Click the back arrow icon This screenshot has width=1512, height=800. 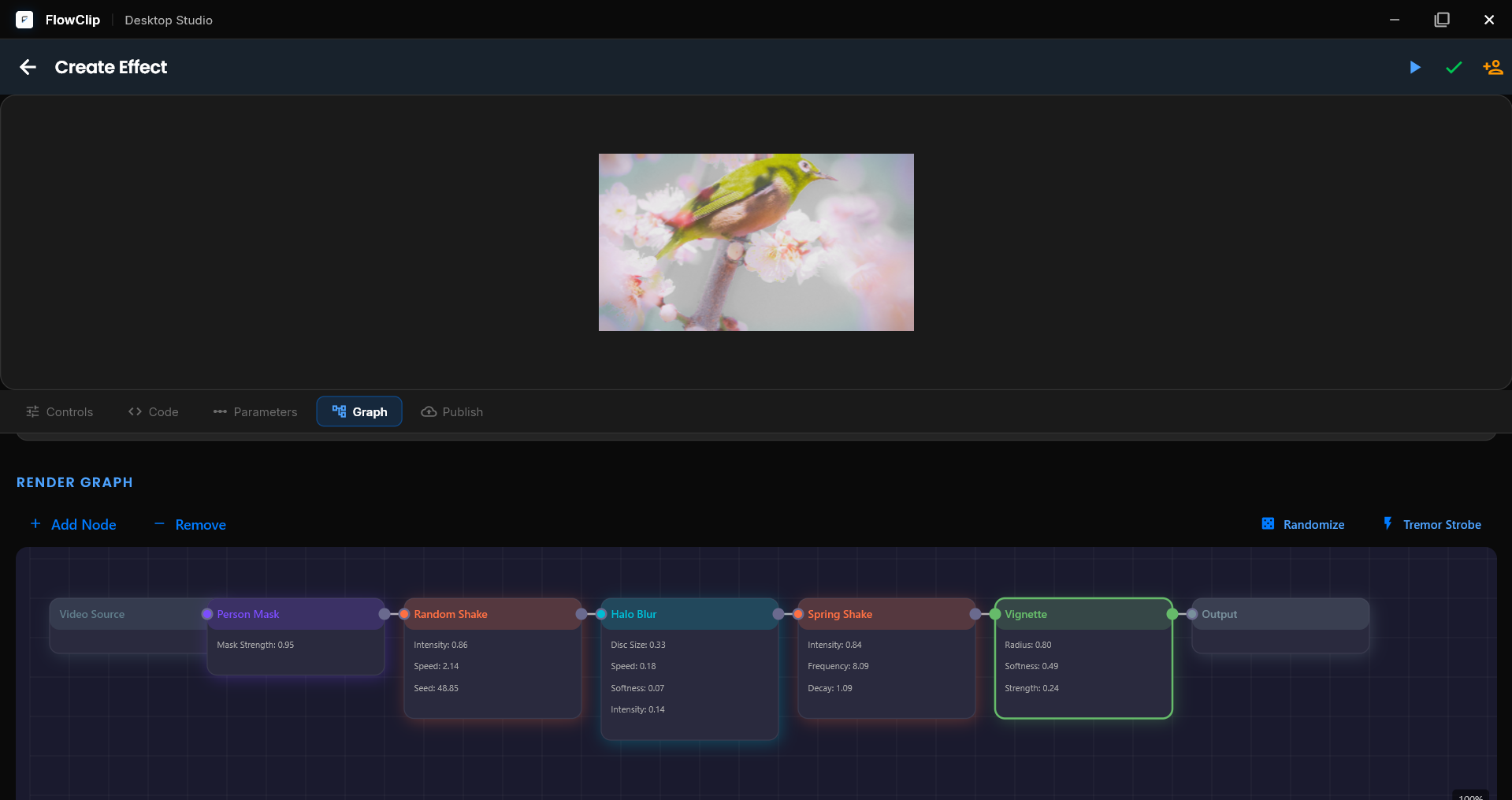pyautogui.click(x=28, y=67)
